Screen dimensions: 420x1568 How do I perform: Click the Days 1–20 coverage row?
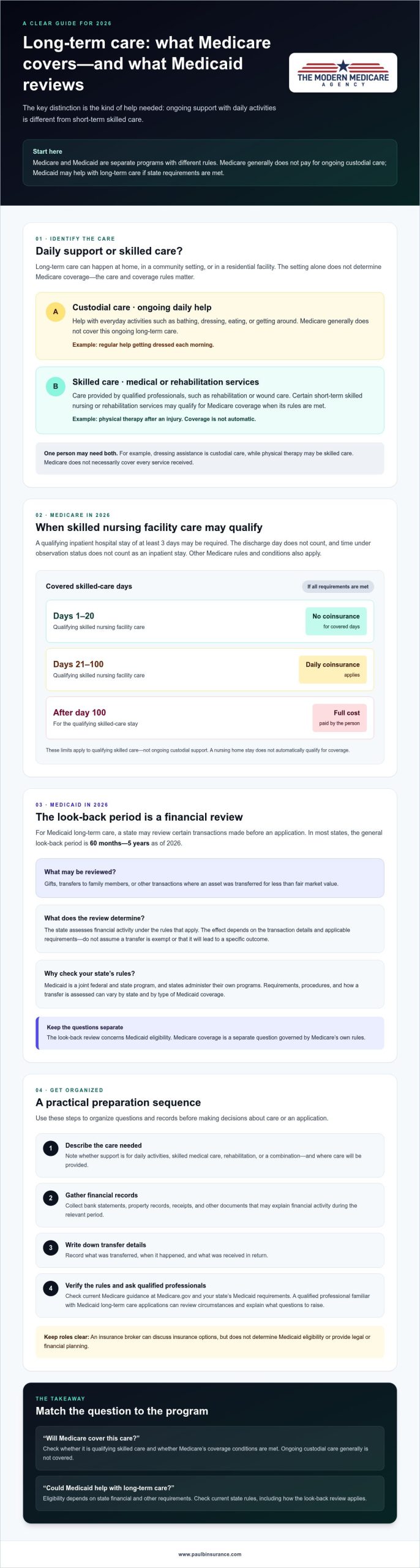210,621
